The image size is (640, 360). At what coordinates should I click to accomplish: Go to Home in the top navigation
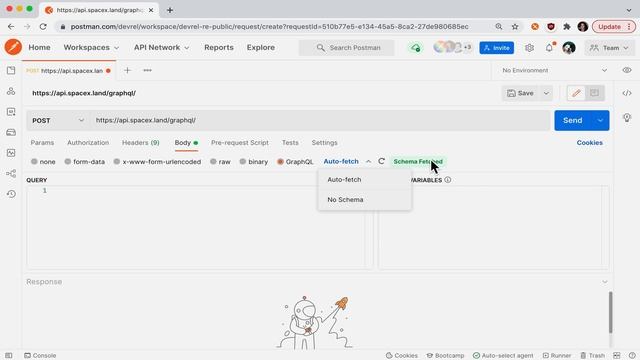click(x=39, y=47)
